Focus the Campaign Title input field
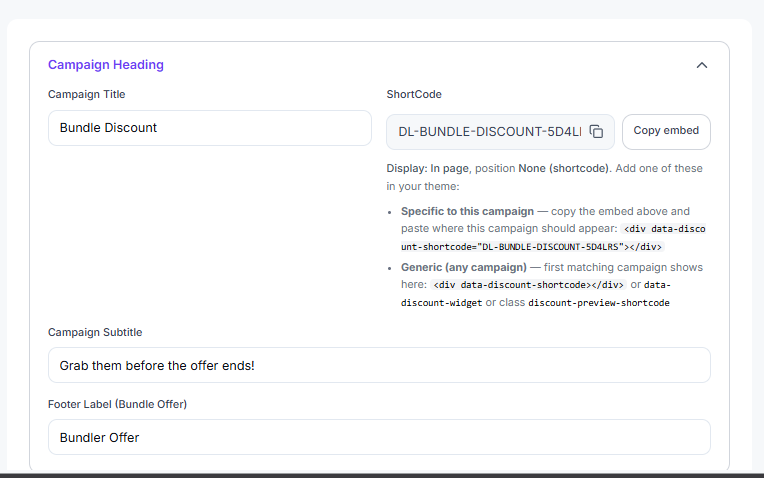The width and height of the screenshot is (764, 478). click(x=210, y=128)
